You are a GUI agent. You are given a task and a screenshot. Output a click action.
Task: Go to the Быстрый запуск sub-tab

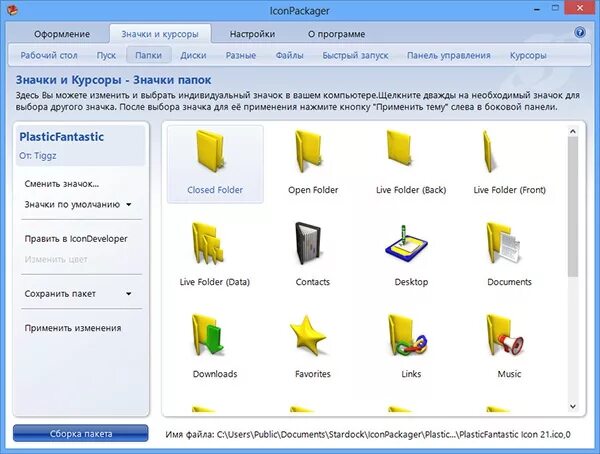pos(355,56)
